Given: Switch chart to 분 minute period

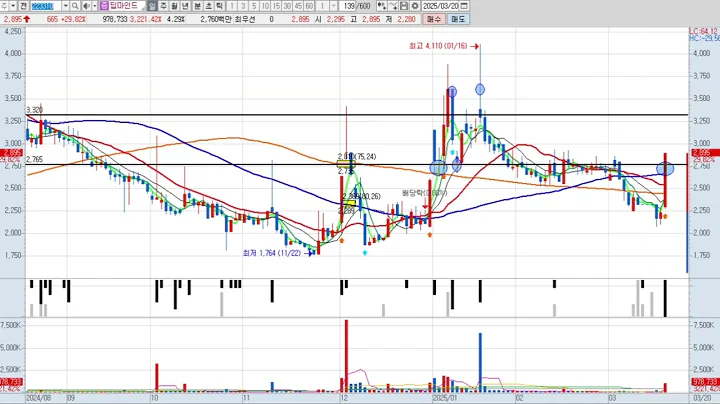Looking at the screenshot, I should coord(197,6).
